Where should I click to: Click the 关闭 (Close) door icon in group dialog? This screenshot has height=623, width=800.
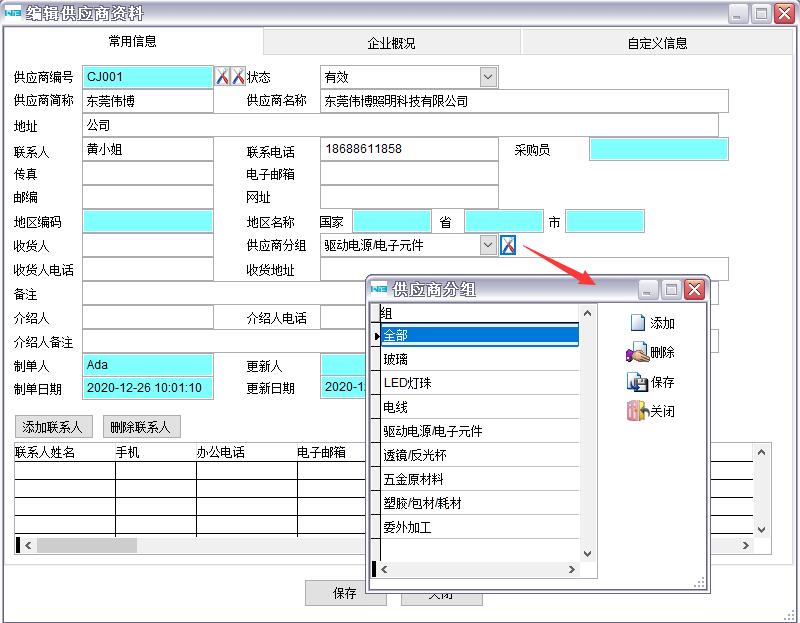pyautogui.click(x=637, y=411)
